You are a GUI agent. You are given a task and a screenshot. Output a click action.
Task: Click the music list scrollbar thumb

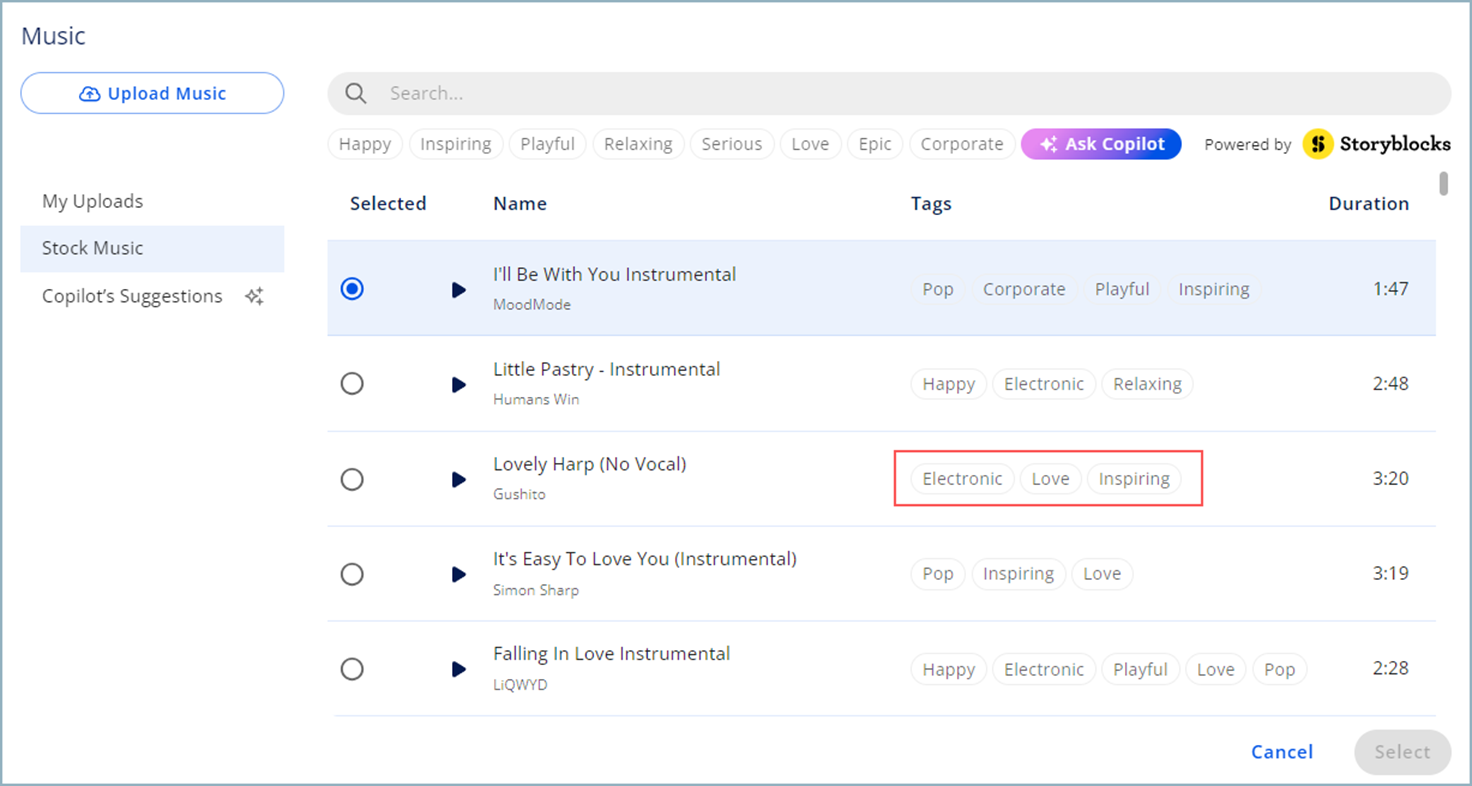coord(1443,184)
